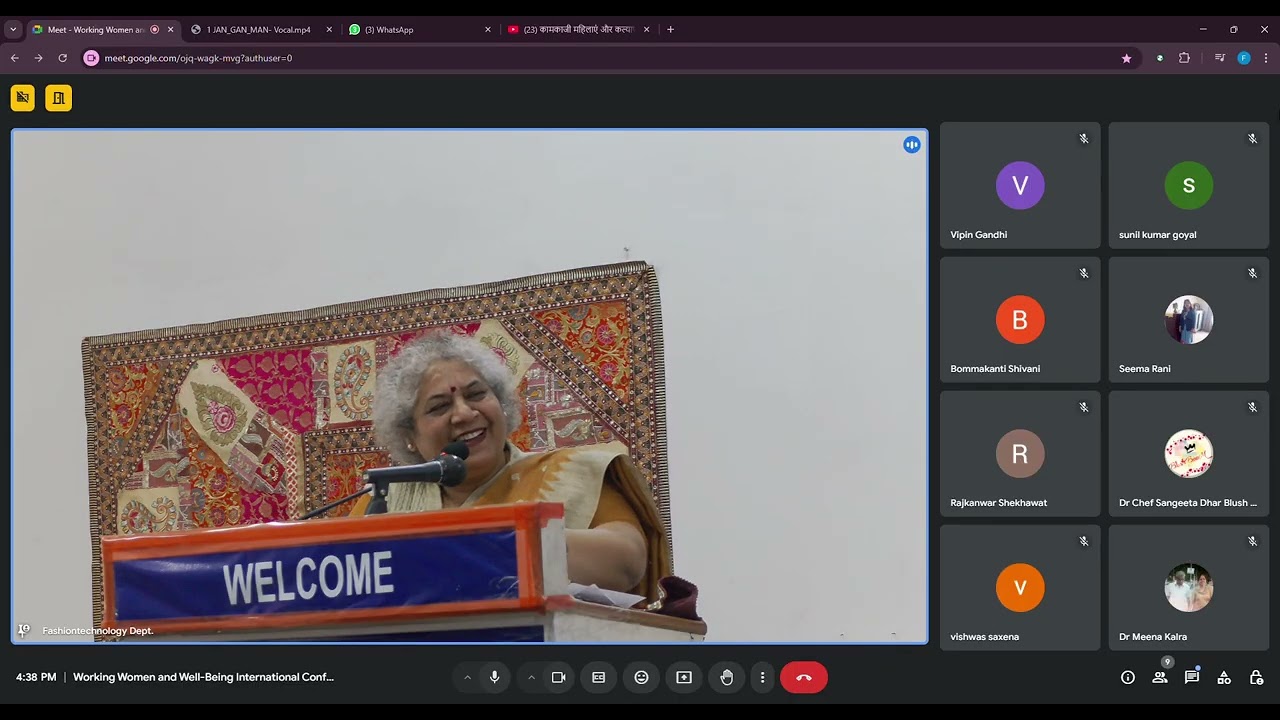Click muted mic icon on Dr Meena Kalra tile
The height and width of the screenshot is (720, 1280).
1252,541
